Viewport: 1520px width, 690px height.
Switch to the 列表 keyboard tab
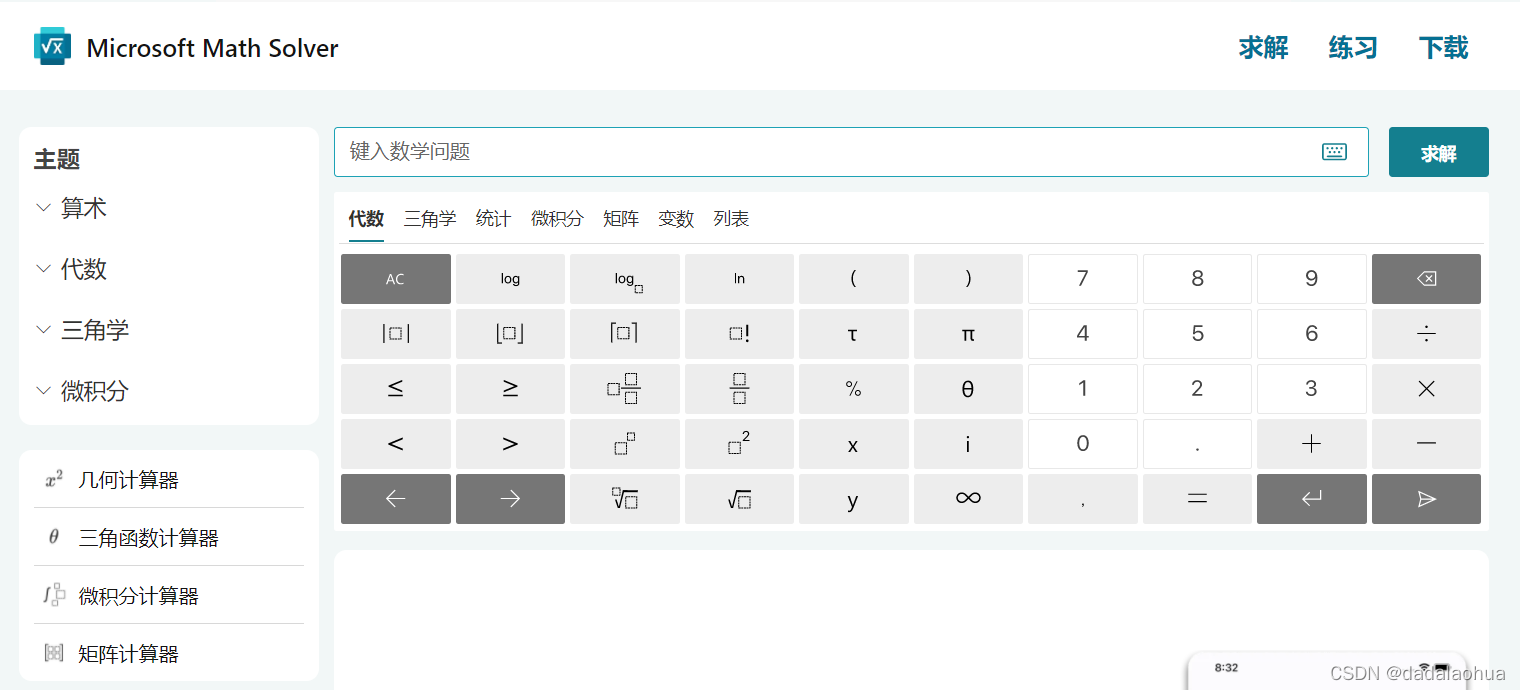[731, 219]
